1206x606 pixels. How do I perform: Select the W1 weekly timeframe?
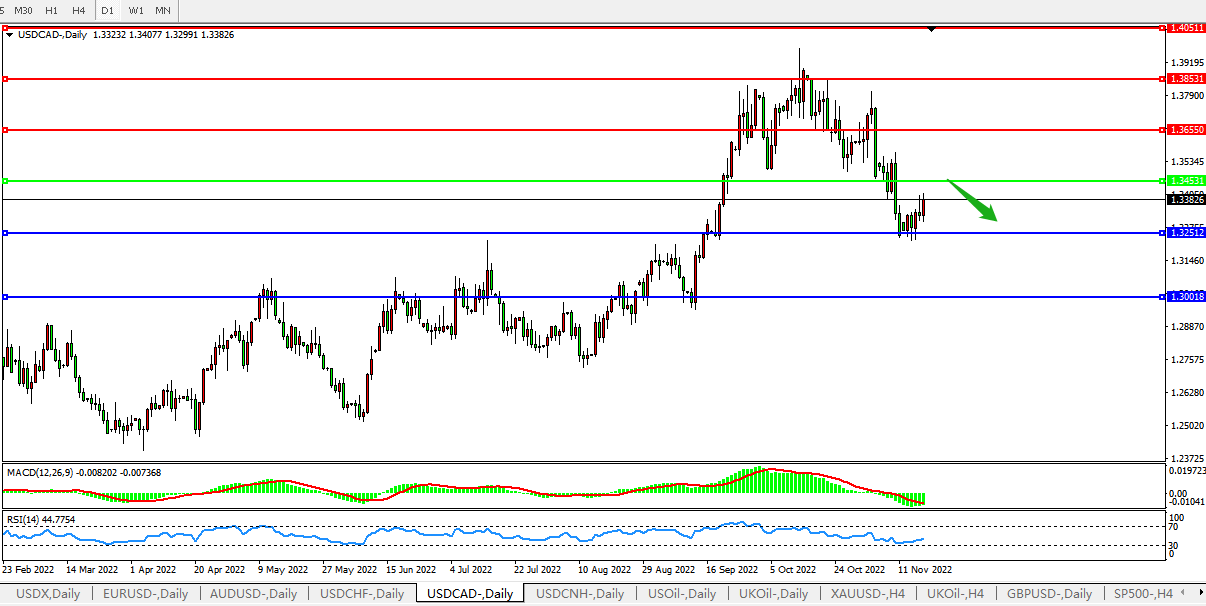136,10
